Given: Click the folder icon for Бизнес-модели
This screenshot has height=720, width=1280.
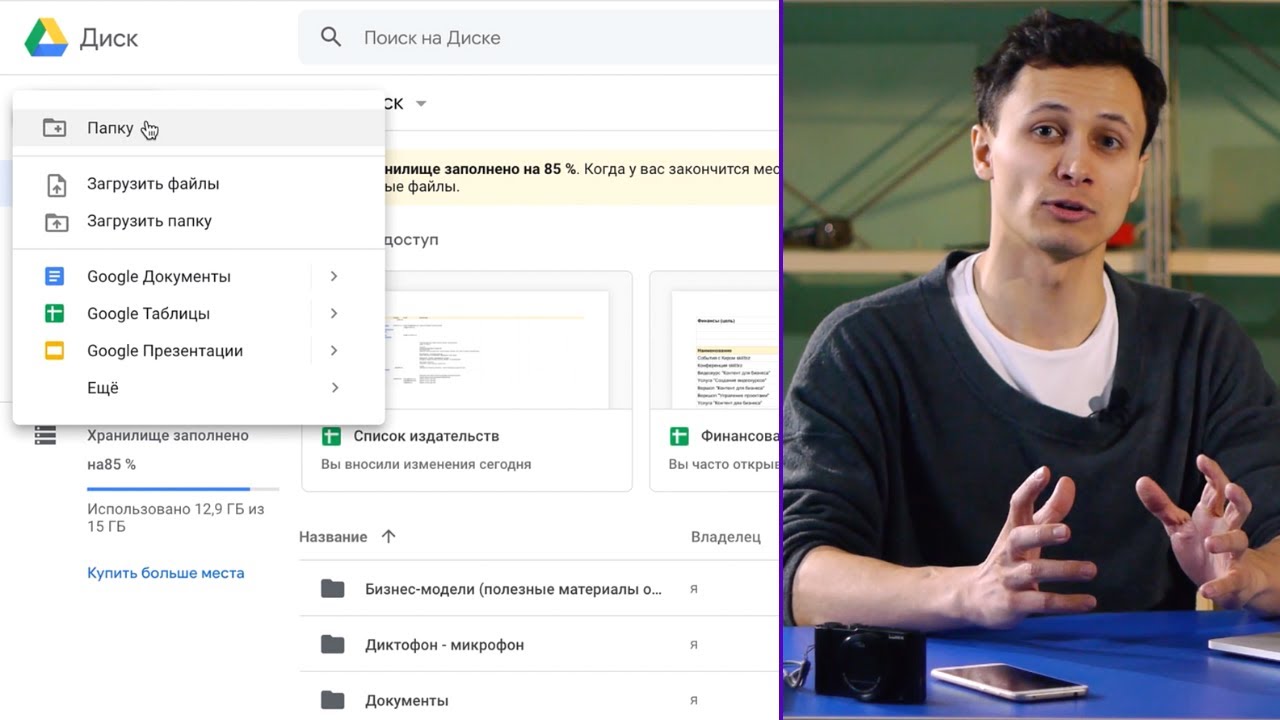Looking at the screenshot, I should pyautogui.click(x=333, y=589).
